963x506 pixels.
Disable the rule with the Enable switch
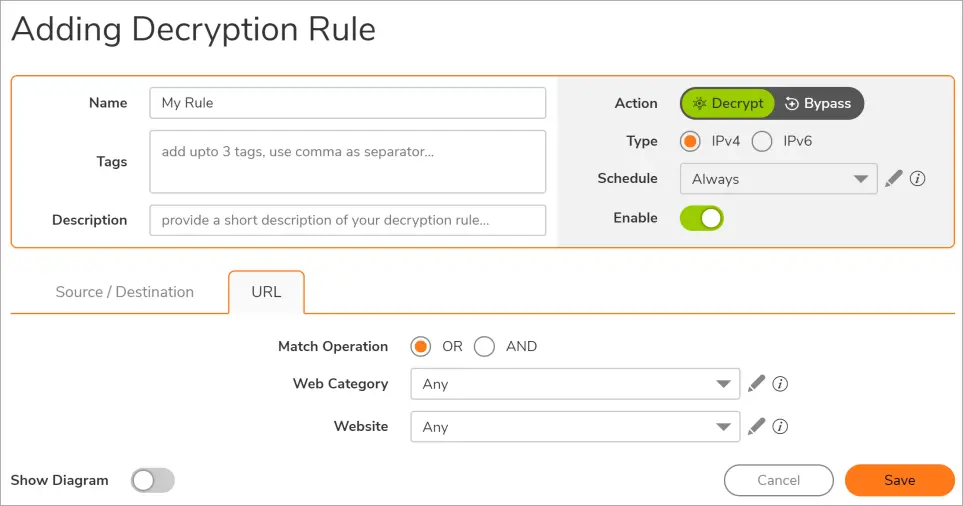tap(702, 218)
